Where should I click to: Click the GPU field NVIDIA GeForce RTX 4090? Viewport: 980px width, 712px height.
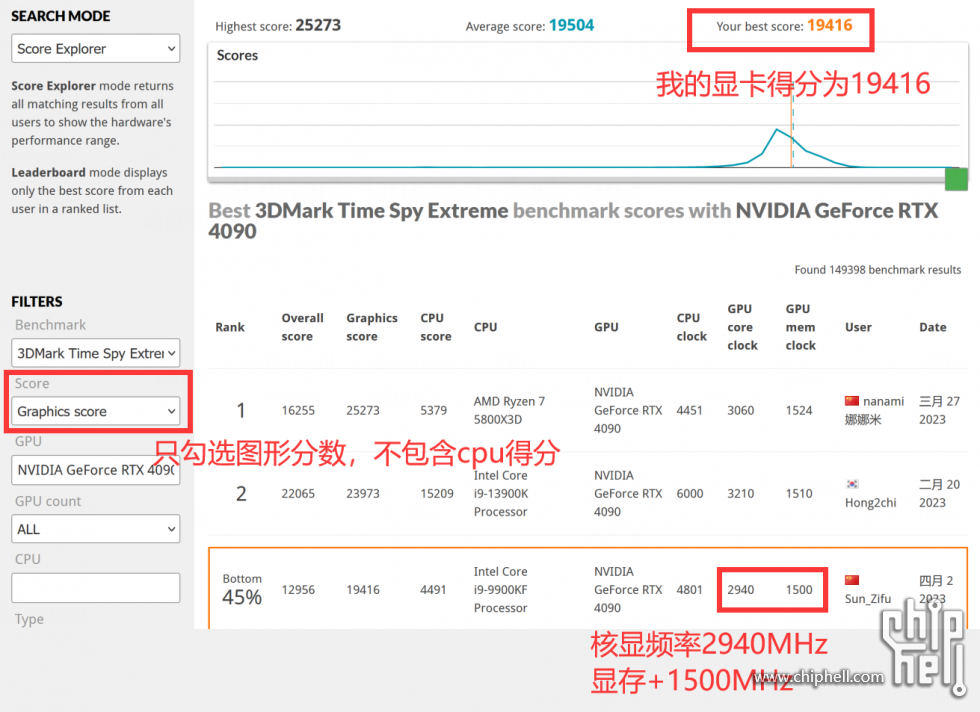pos(96,470)
